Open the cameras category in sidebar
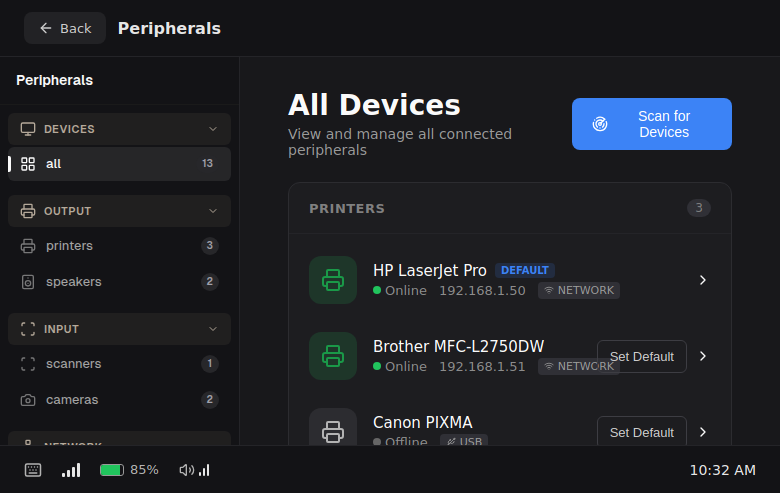The width and height of the screenshot is (780, 493). pos(72,400)
